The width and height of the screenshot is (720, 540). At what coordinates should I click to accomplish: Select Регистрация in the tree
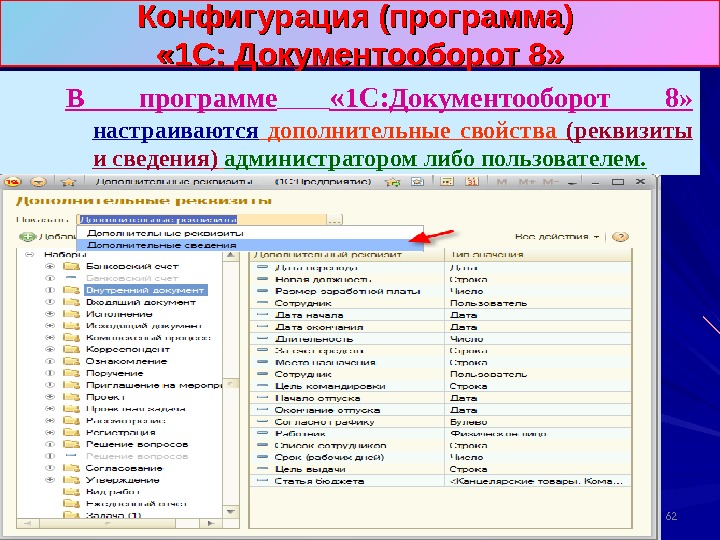pyautogui.click(x=120, y=433)
